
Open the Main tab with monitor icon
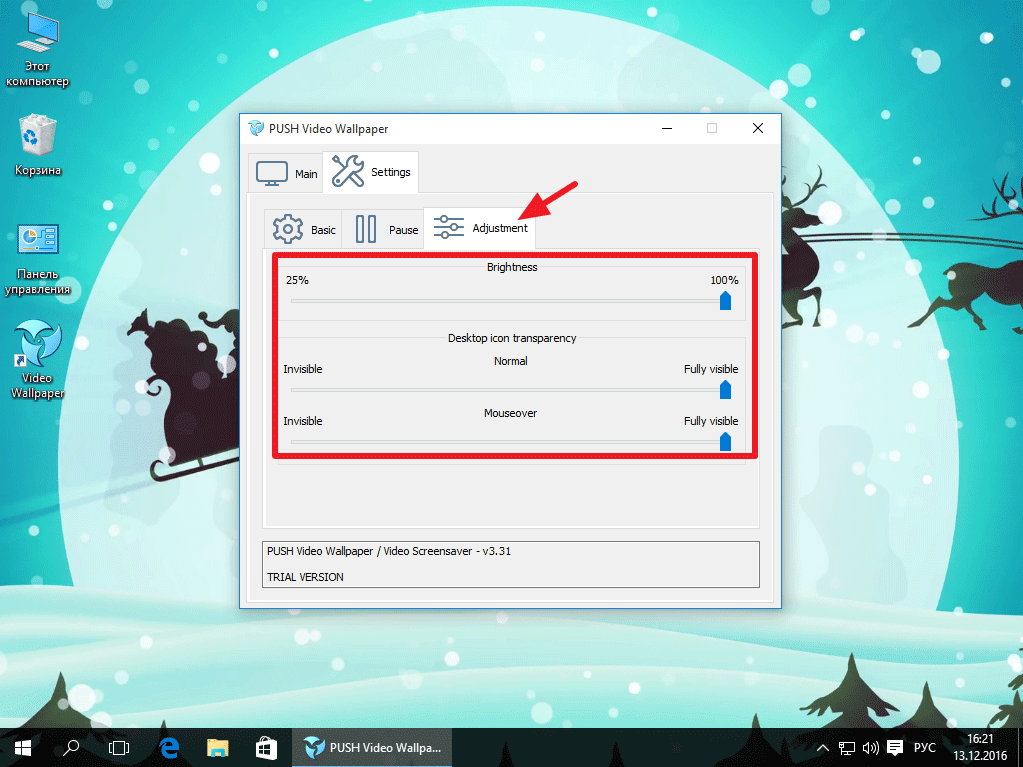pos(287,172)
